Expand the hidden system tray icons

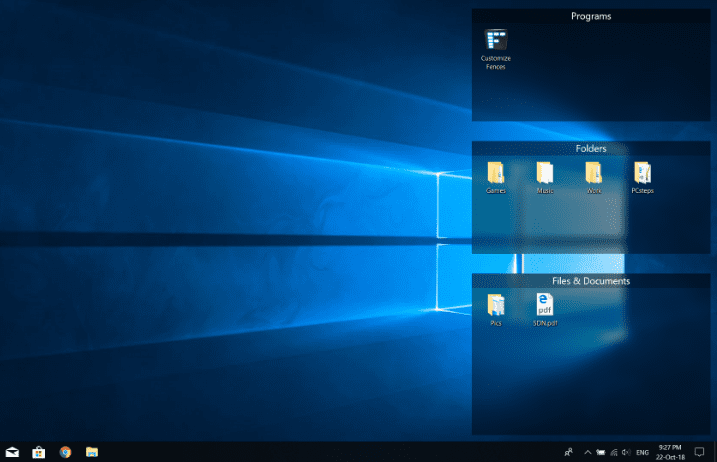(x=587, y=452)
